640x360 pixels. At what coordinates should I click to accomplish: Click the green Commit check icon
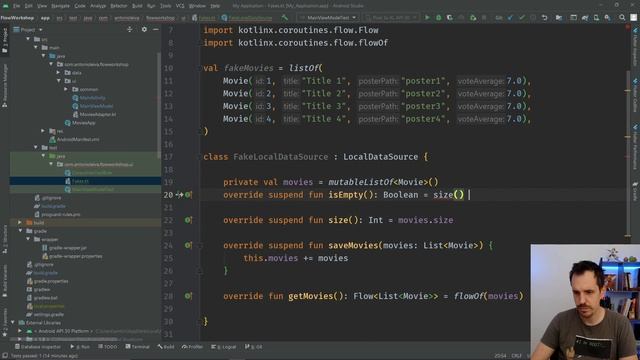click(x=522, y=18)
